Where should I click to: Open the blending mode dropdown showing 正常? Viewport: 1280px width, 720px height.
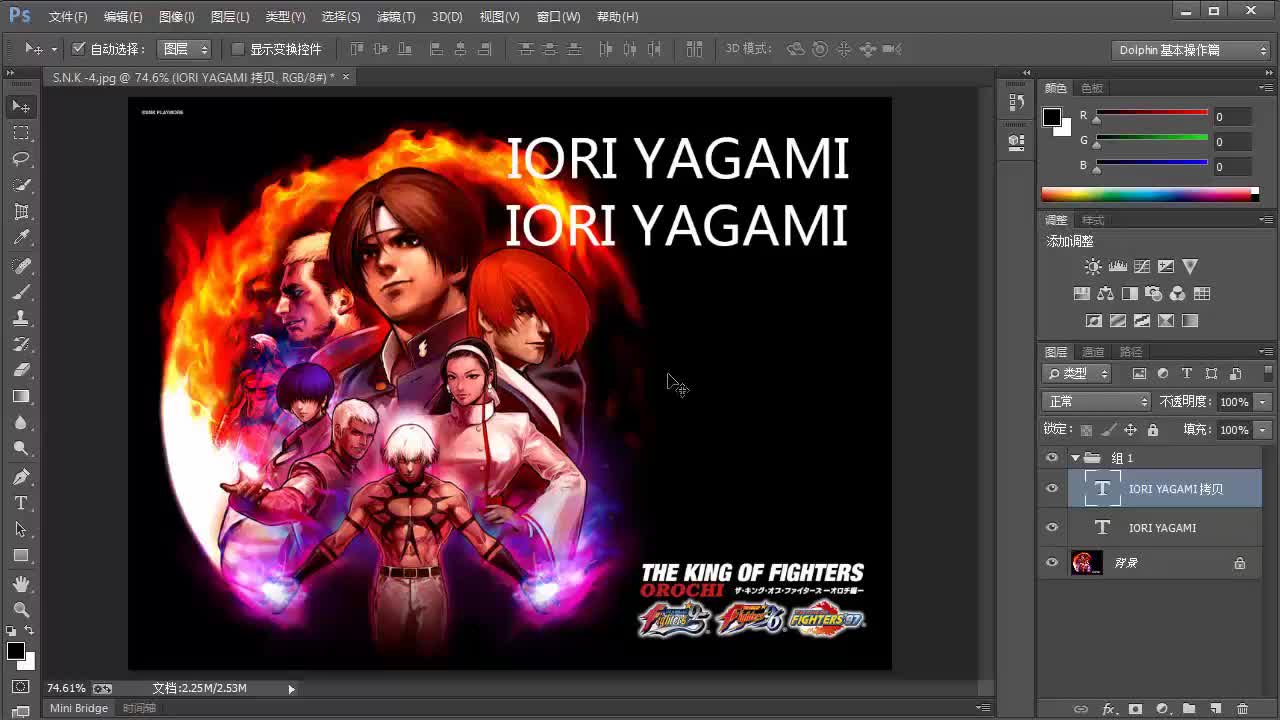(1095, 400)
